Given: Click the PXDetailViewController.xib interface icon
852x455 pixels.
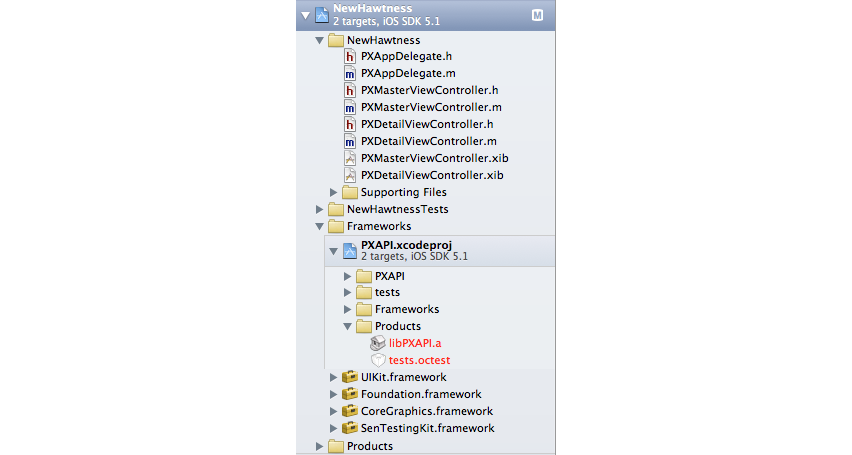Looking at the screenshot, I should [350, 175].
